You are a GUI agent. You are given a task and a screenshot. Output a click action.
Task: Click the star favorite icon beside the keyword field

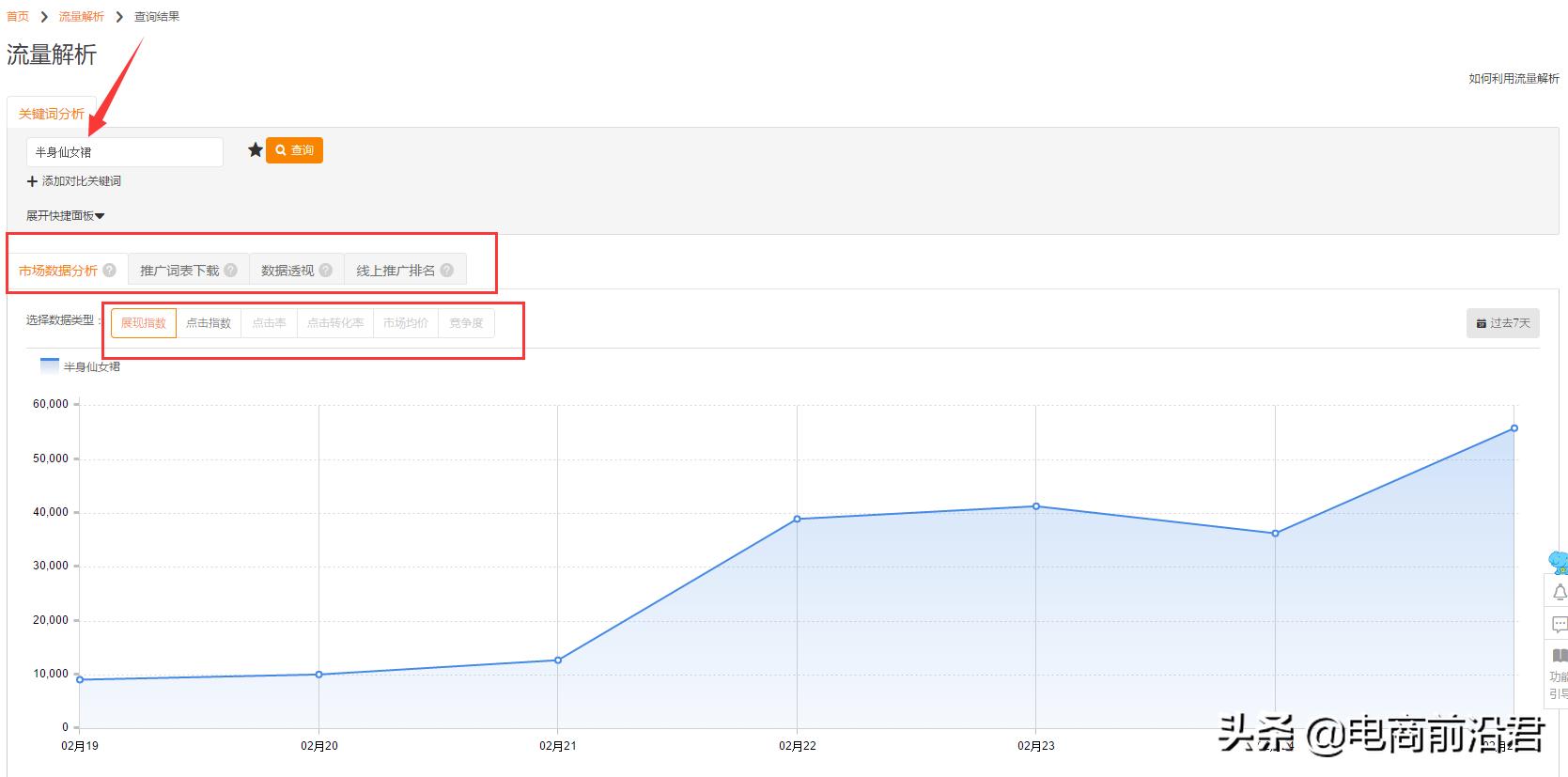pyautogui.click(x=255, y=150)
